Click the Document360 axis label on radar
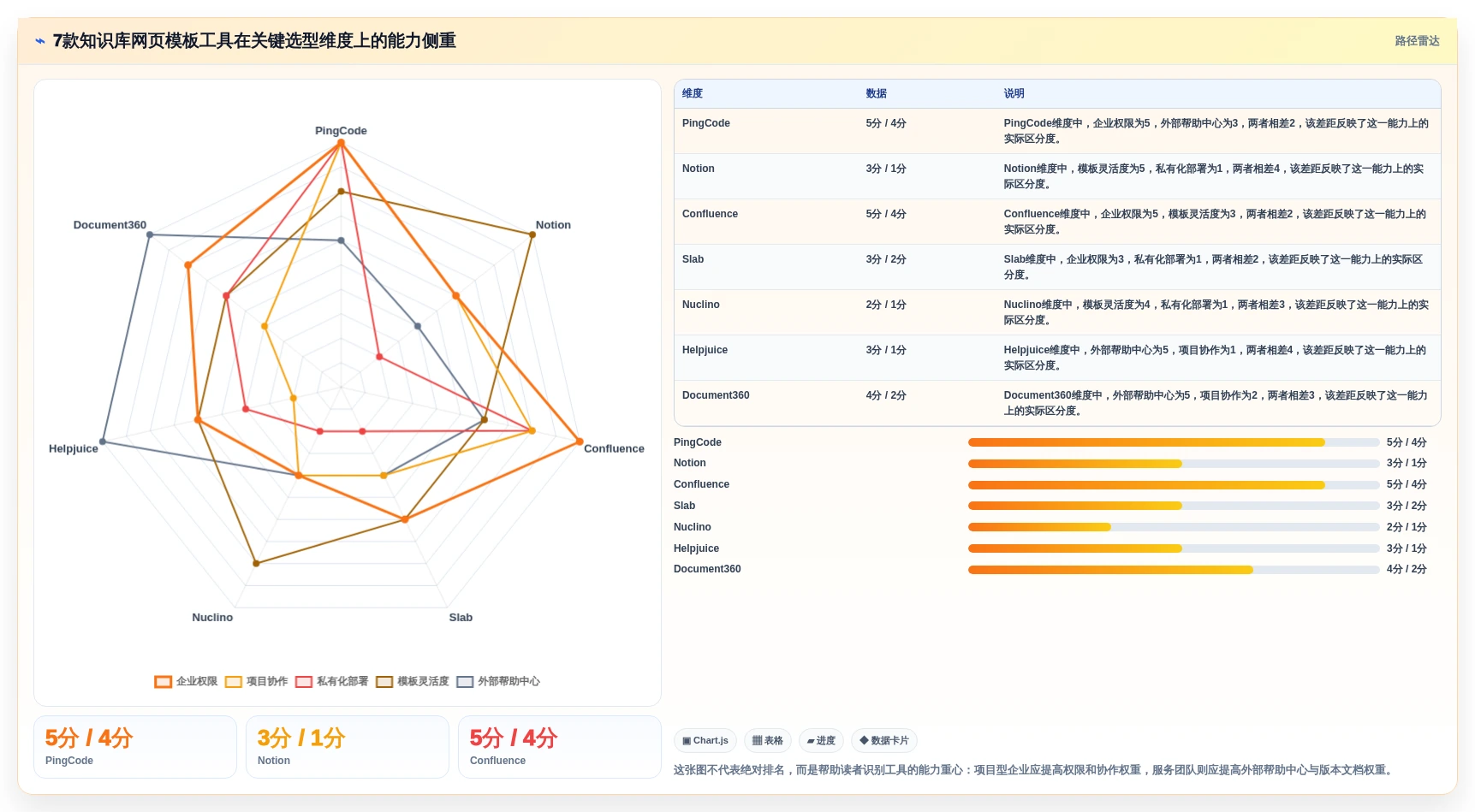The image size is (1475, 812). coord(110,225)
